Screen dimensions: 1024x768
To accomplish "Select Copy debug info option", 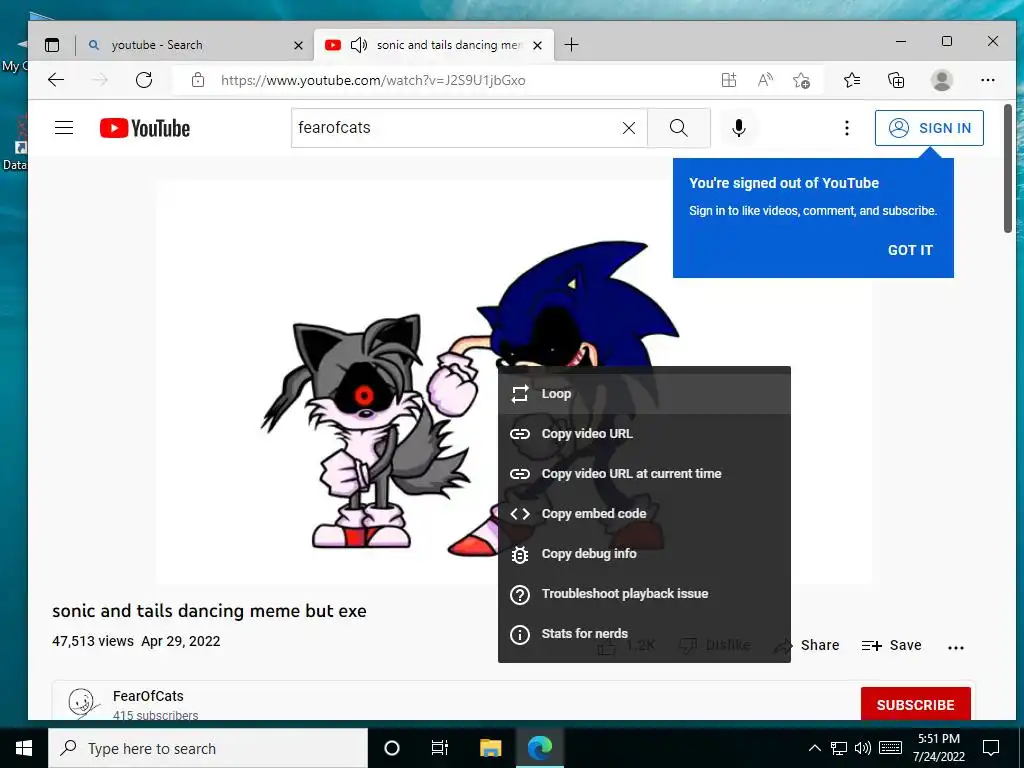I will click(x=644, y=554).
